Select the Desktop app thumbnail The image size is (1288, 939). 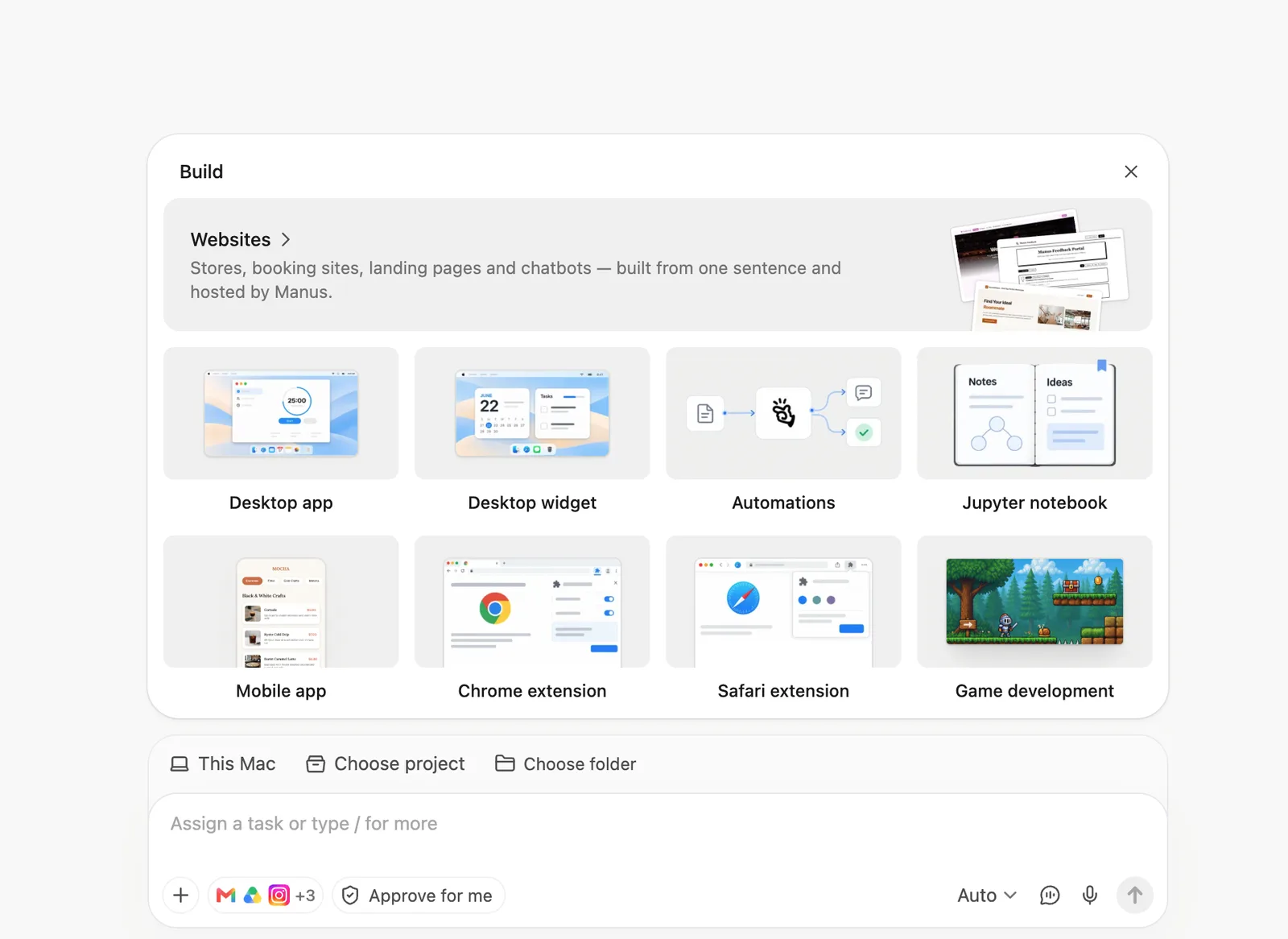pos(281,413)
